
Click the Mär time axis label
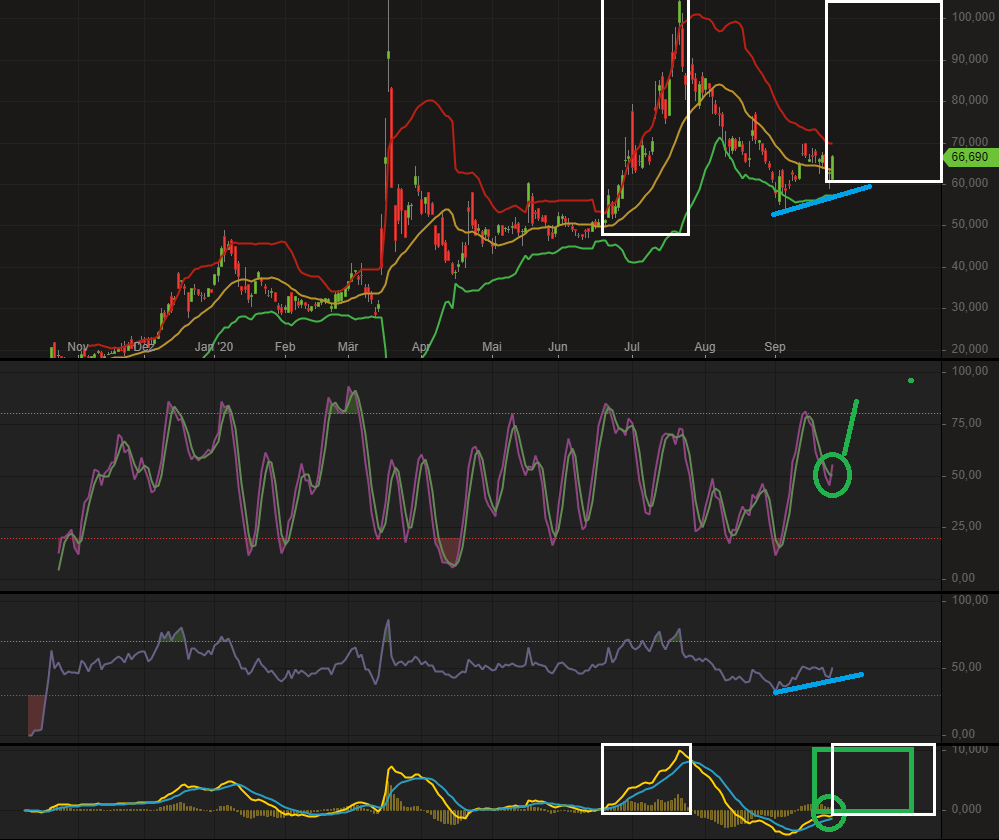(348, 347)
